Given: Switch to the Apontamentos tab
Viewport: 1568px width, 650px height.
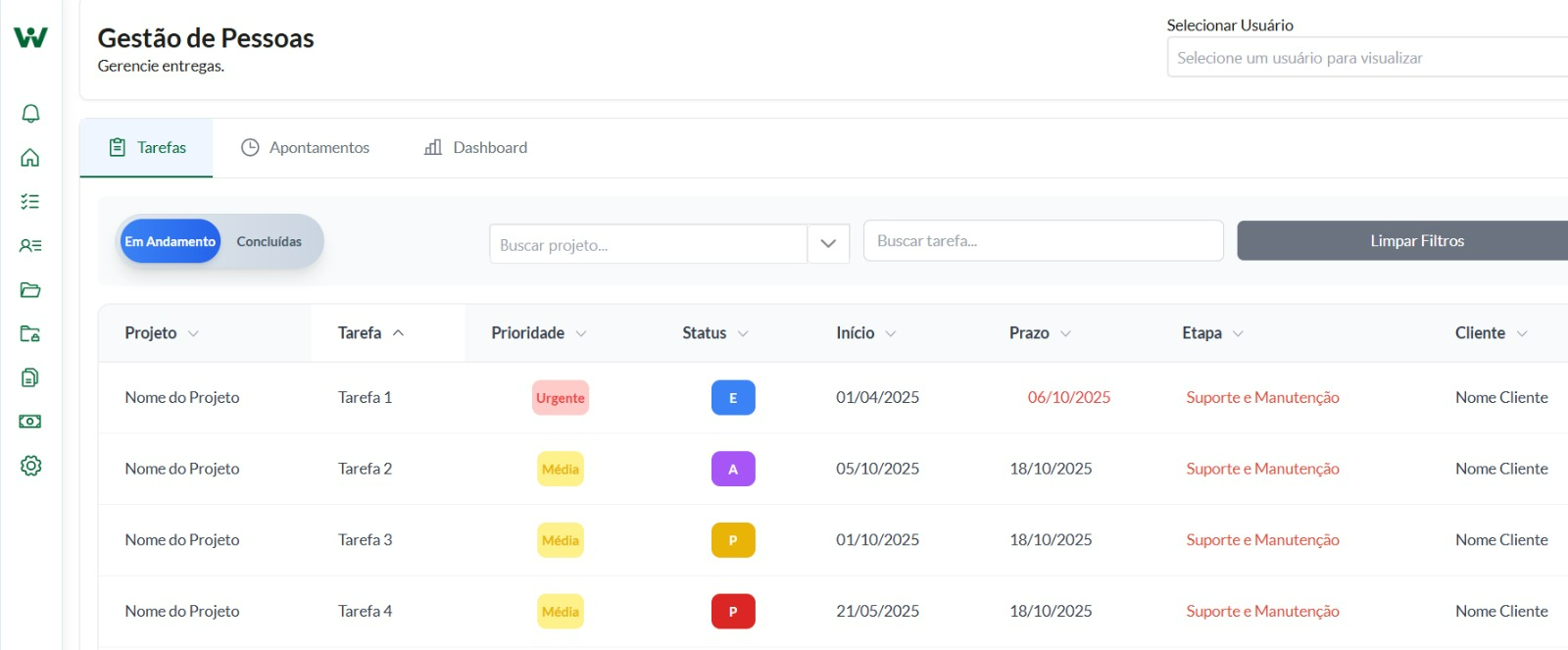Looking at the screenshot, I should [305, 148].
